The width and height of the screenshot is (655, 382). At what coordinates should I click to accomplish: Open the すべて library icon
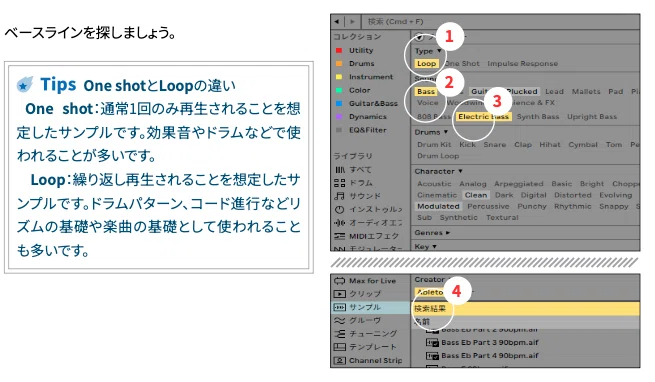[340, 170]
